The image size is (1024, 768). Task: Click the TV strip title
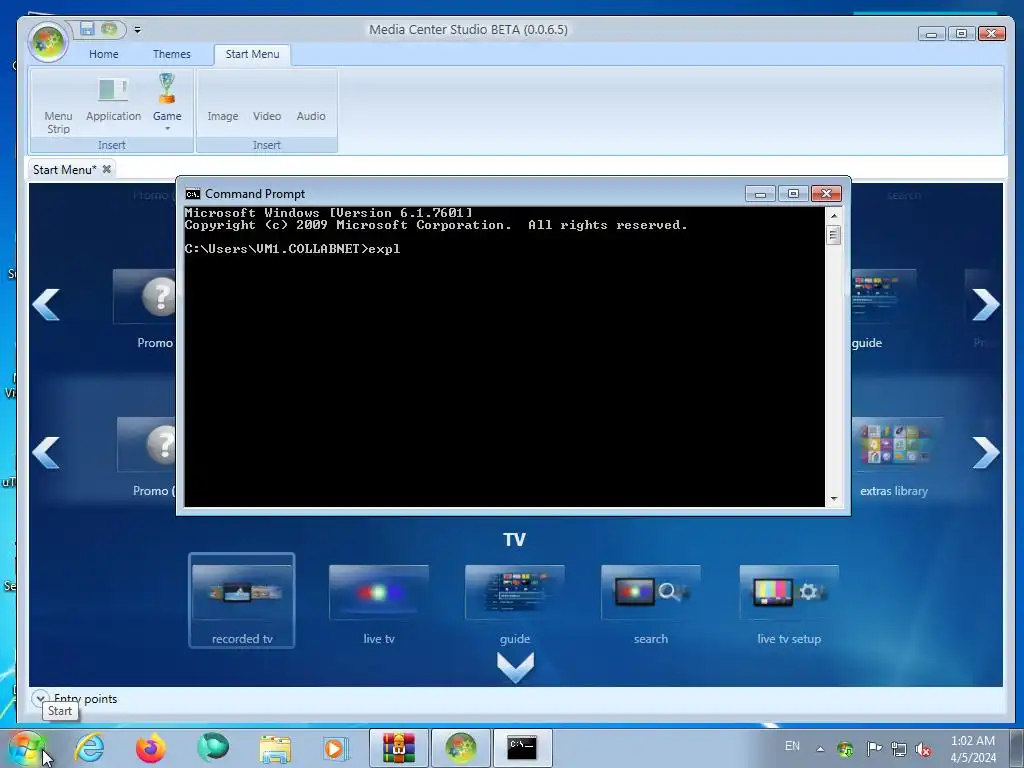(514, 539)
